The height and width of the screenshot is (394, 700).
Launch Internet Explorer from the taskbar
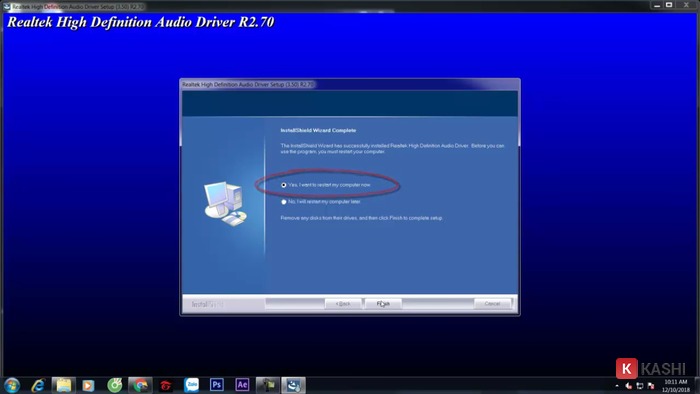(38, 385)
